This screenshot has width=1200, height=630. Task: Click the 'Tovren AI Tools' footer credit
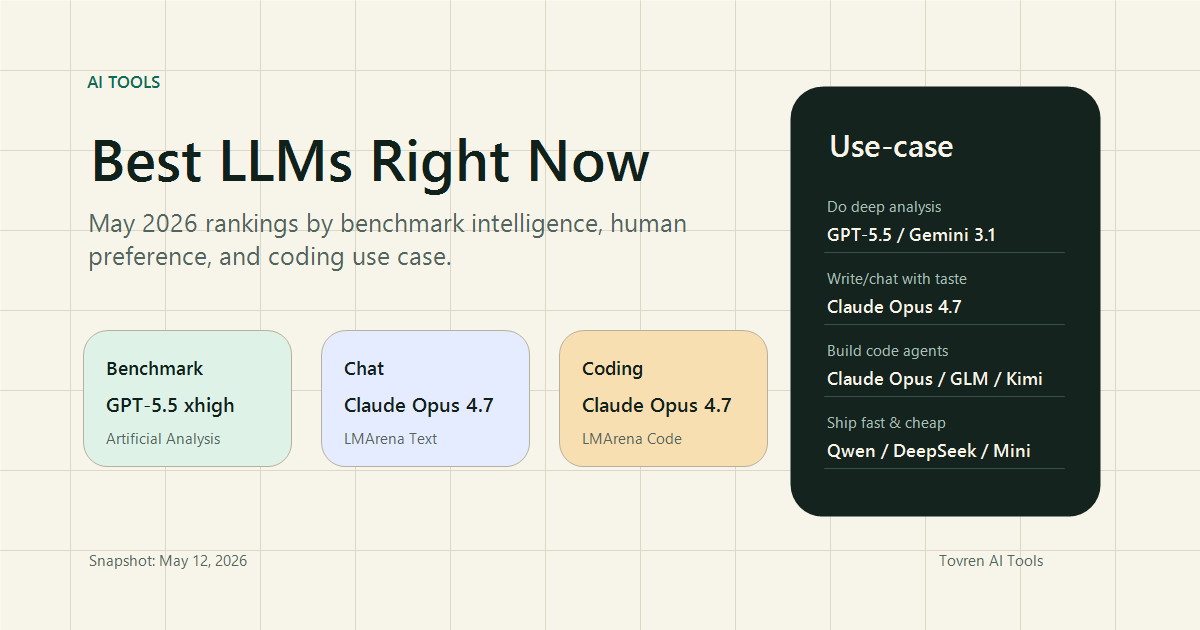(x=991, y=561)
